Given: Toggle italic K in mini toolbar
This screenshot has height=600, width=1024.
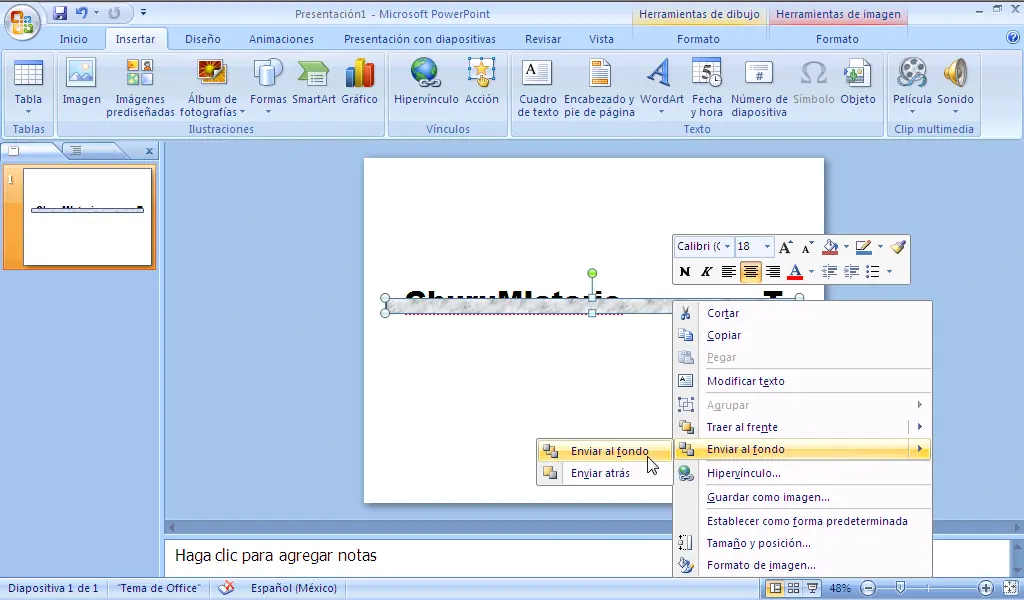Looking at the screenshot, I should click(x=706, y=272).
